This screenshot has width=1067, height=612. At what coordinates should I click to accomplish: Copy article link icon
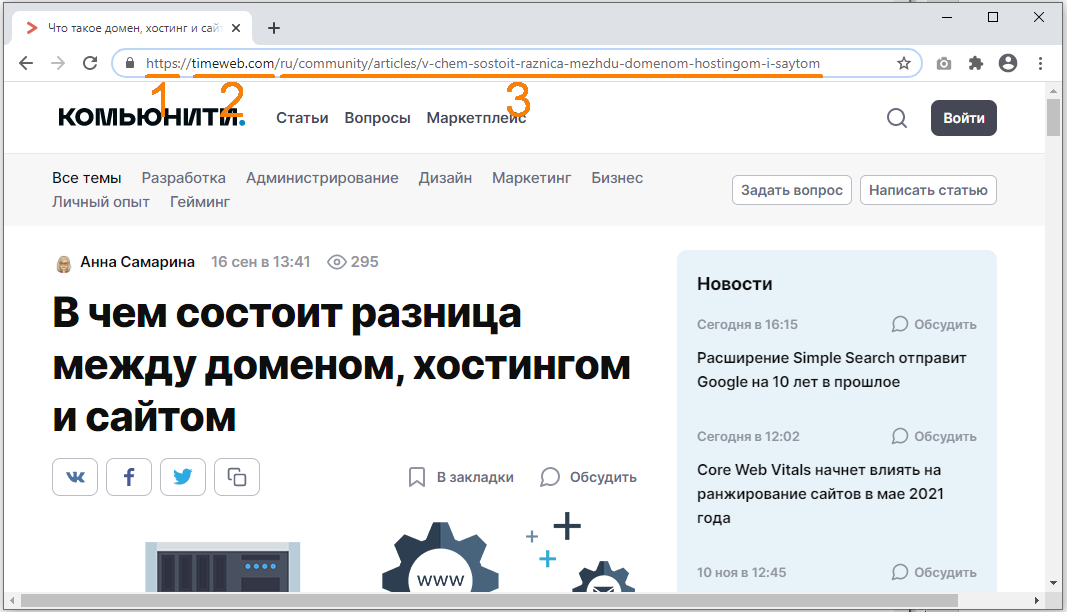tap(236, 477)
